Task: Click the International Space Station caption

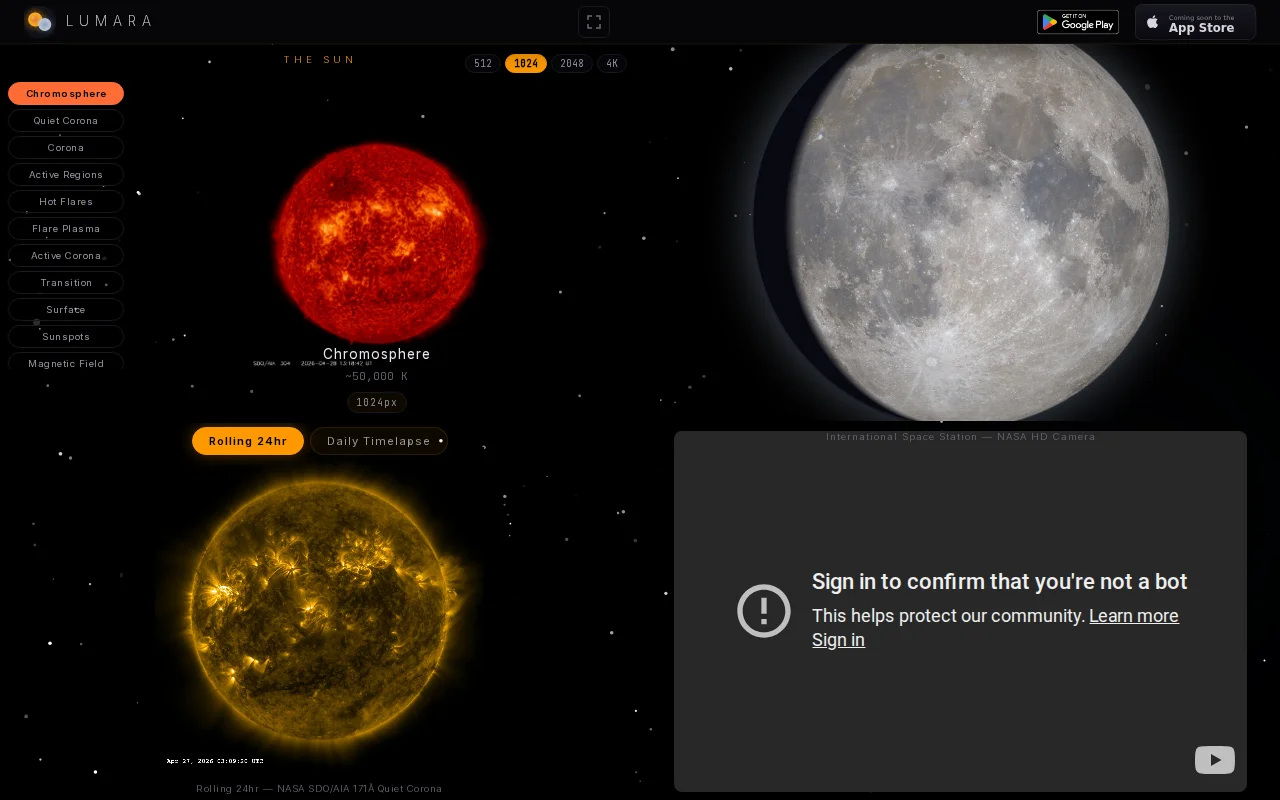Action: click(x=960, y=437)
